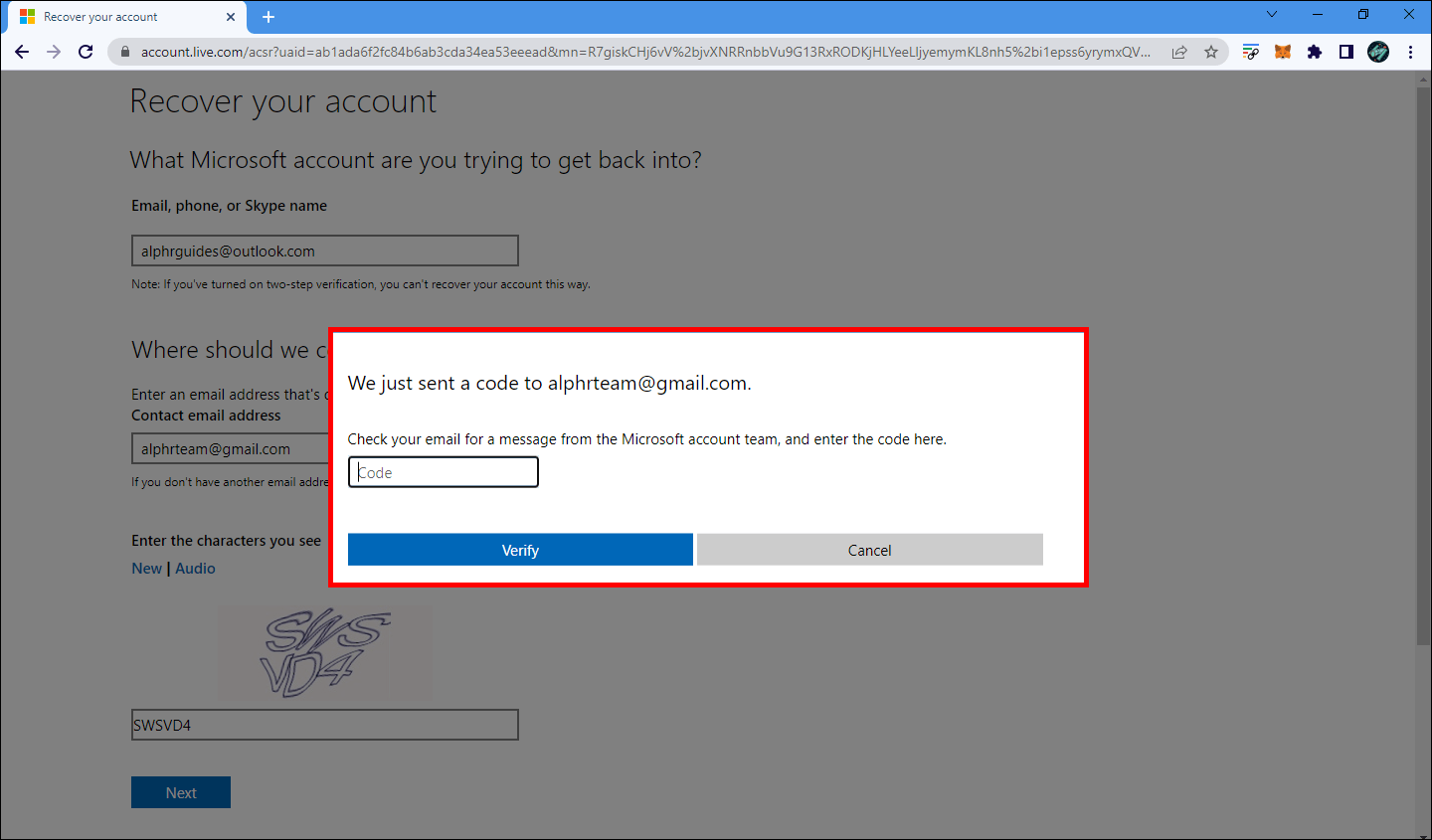The height and width of the screenshot is (840, 1432).
Task: Play the captcha with the Audio link
Action: pyautogui.click(x=195, y=568)
